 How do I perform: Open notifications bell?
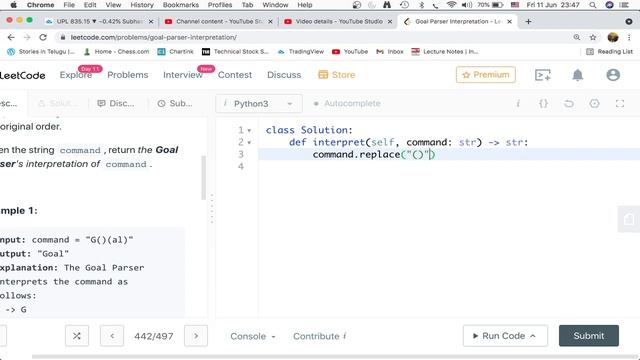click(578, 75)
